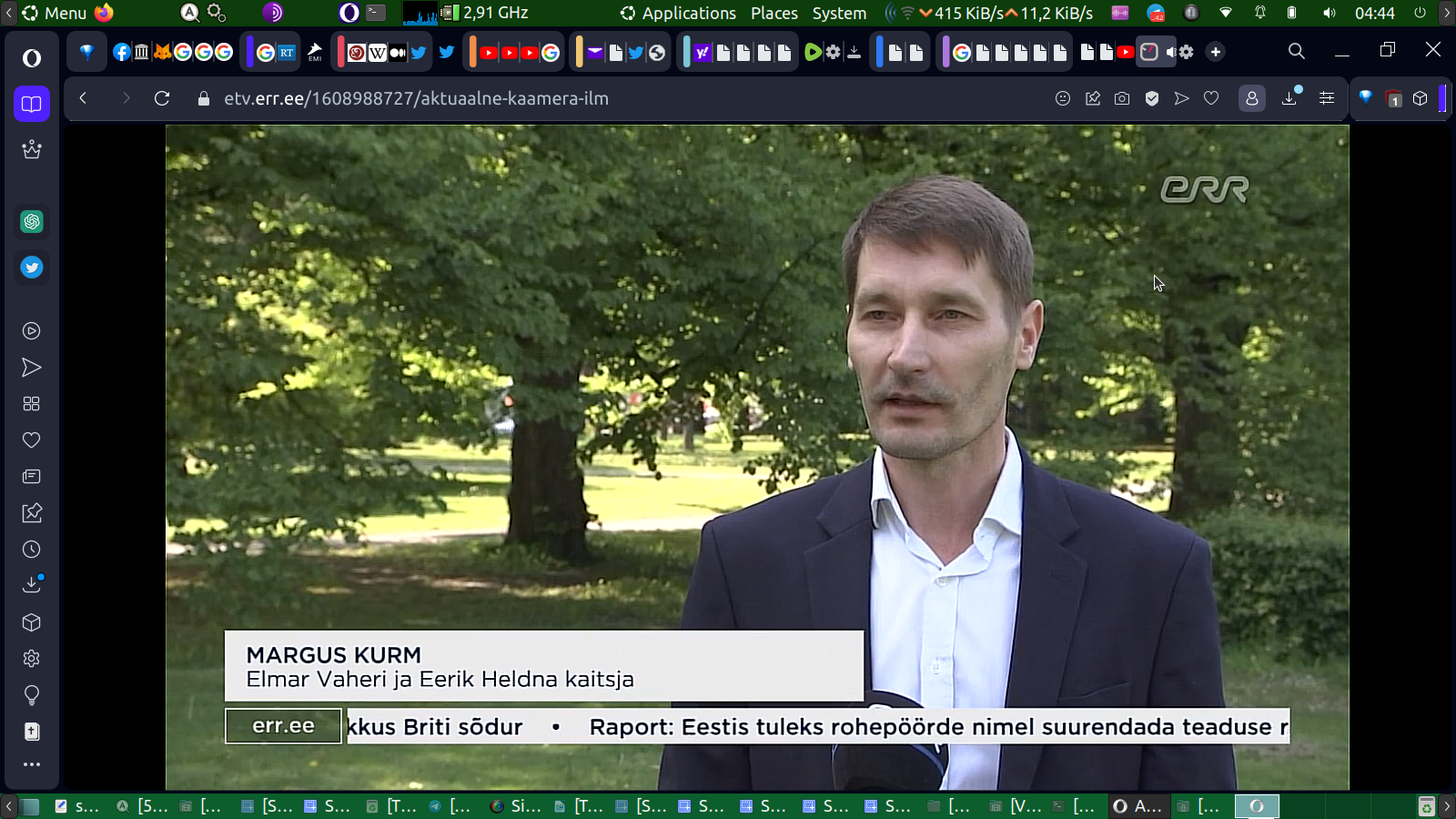The height and width of the screenshot is (819, 1456).
Task: Open Twitter in the Opera sidebar
Action: (32, 268)
